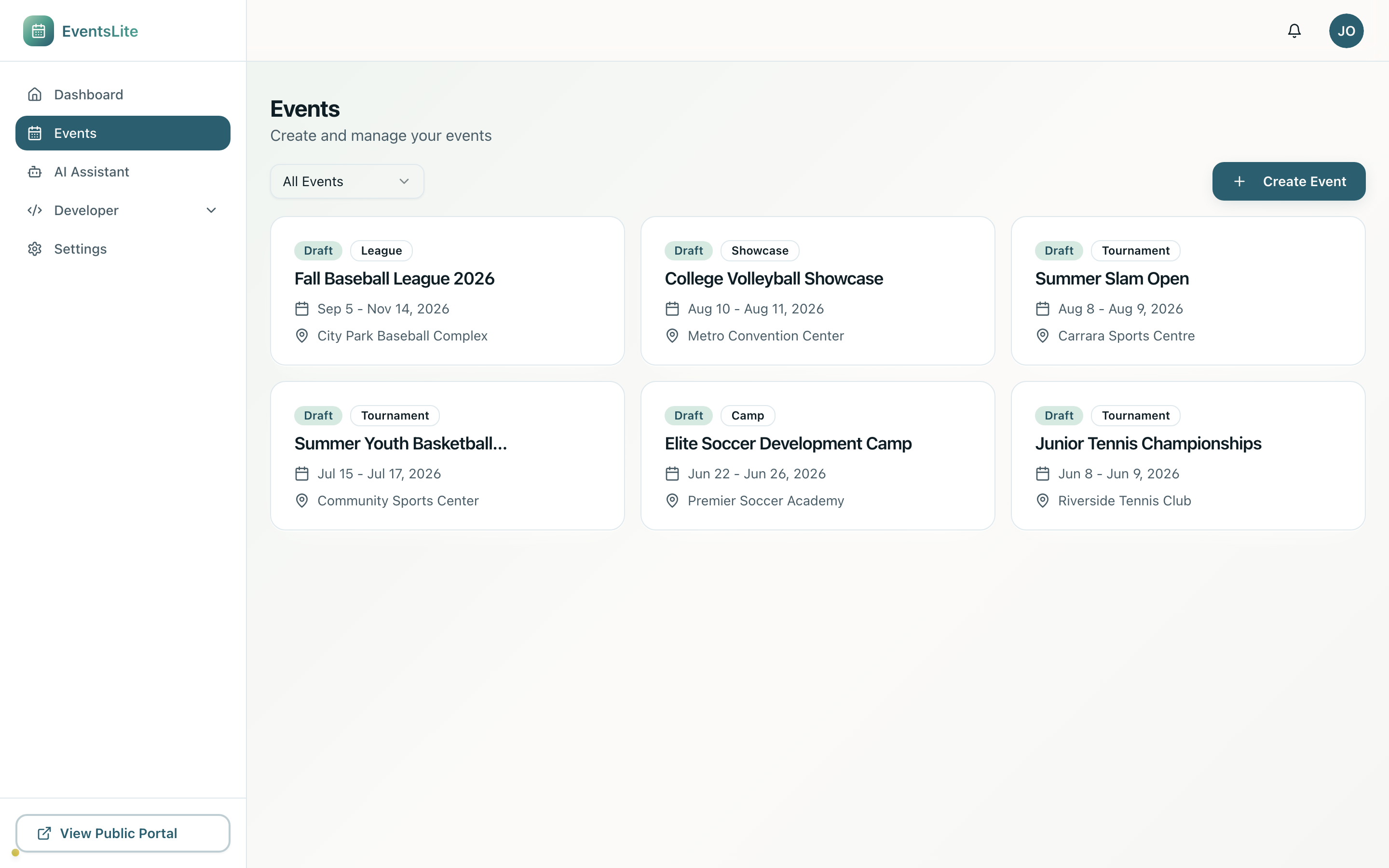Click the Developer code brackets icon
The height and width of the screenshot is (868, 1389).
pyautogui.click(x=35, y=210)
